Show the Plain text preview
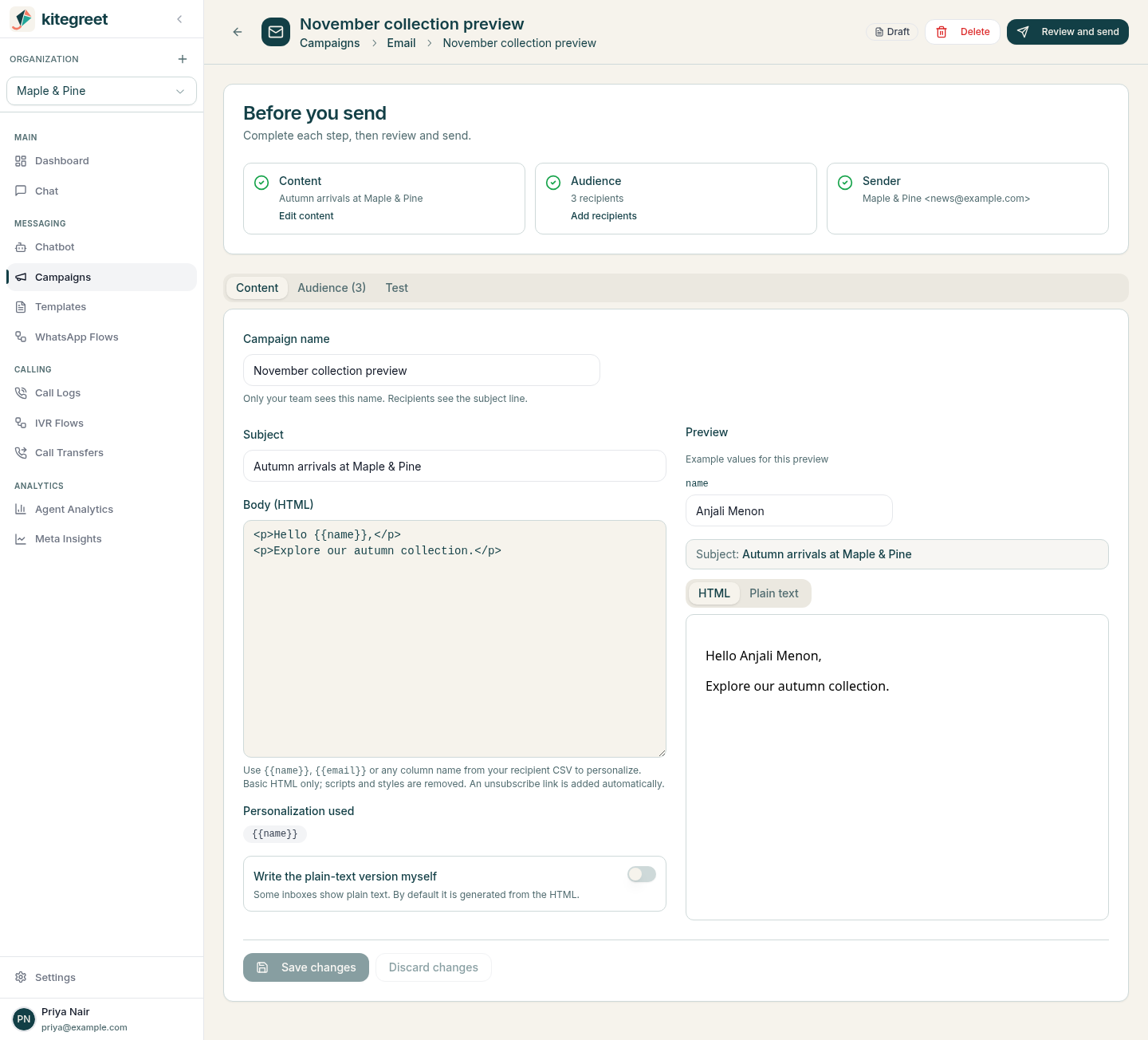The height and width of the screenshot is (1040, 1148). tap(774, 593)
